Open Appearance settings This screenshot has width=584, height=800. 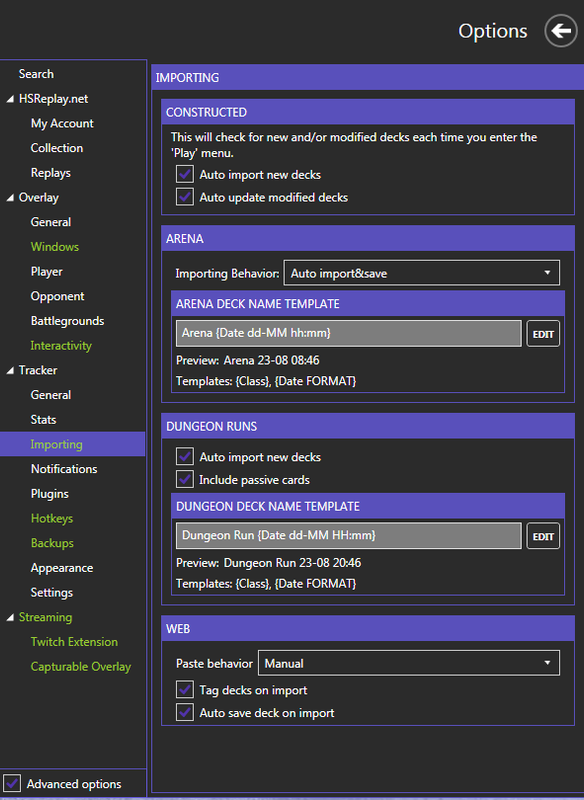(62, 568)
